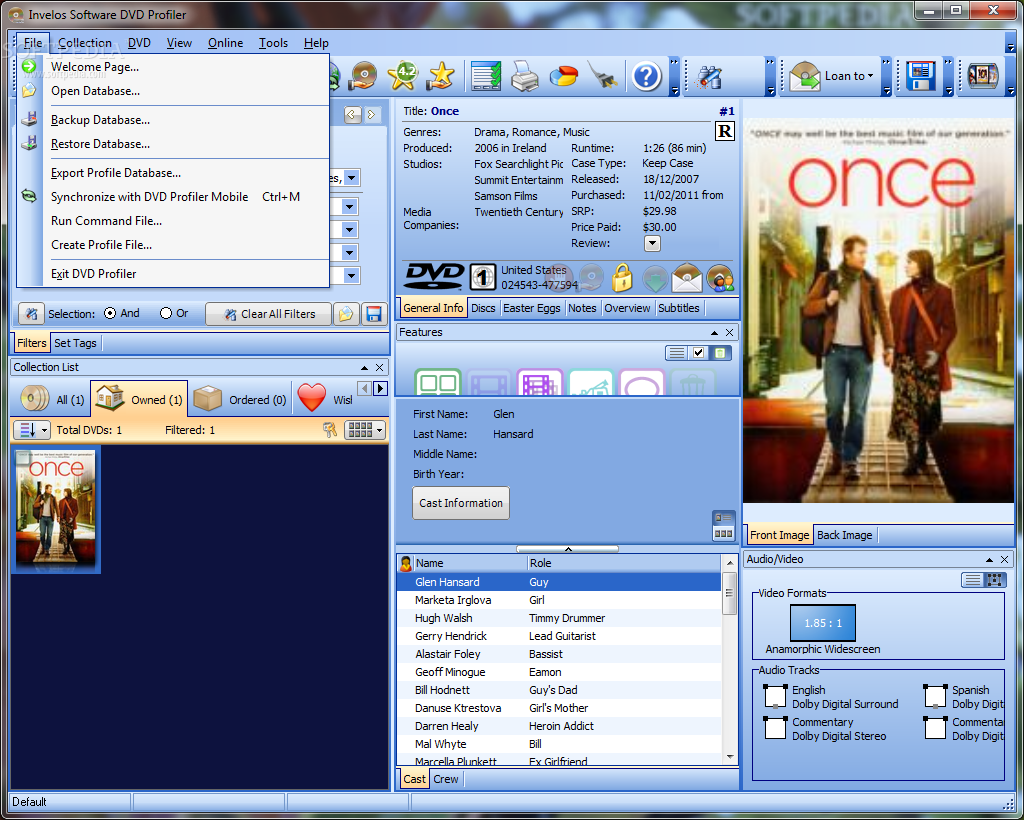
Task: Select the Ordered (0) collection tab
Action: click(240, 399)
